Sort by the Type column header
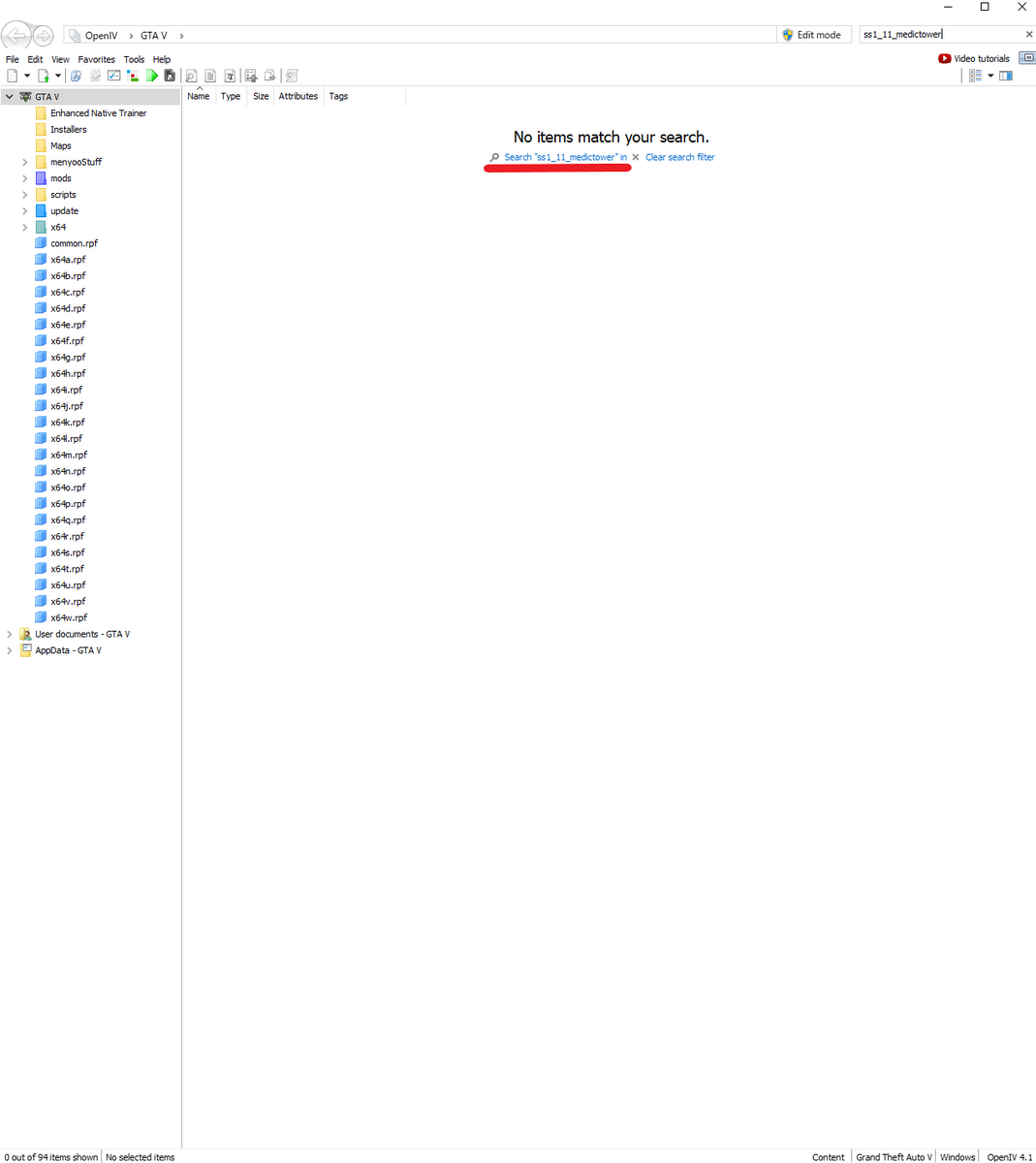Screen dimensions: 1036x1163 click(x=231, y=96)
